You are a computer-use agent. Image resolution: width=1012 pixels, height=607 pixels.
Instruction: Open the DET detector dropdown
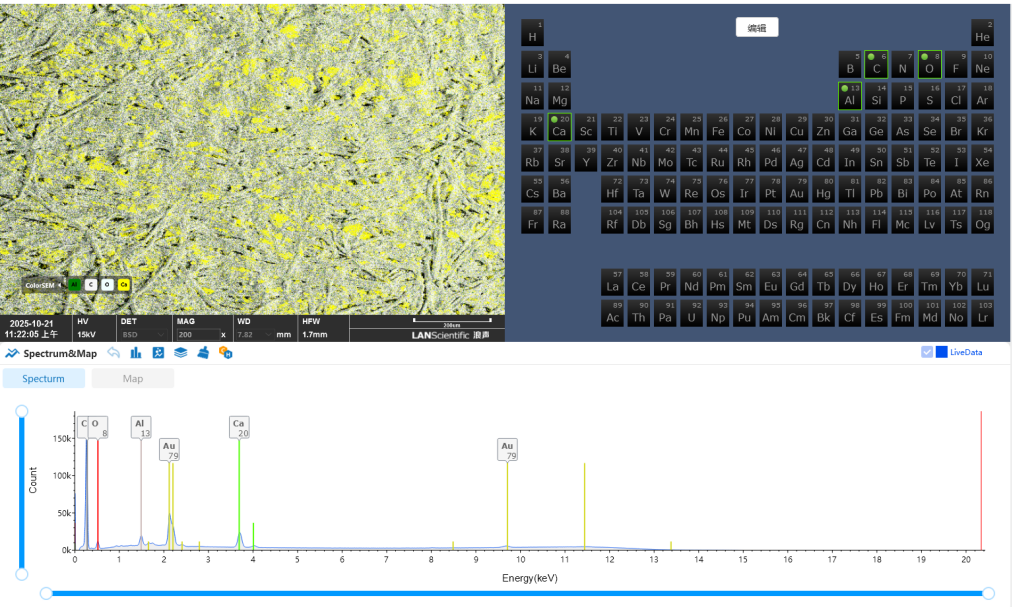(x=144, y=334)
